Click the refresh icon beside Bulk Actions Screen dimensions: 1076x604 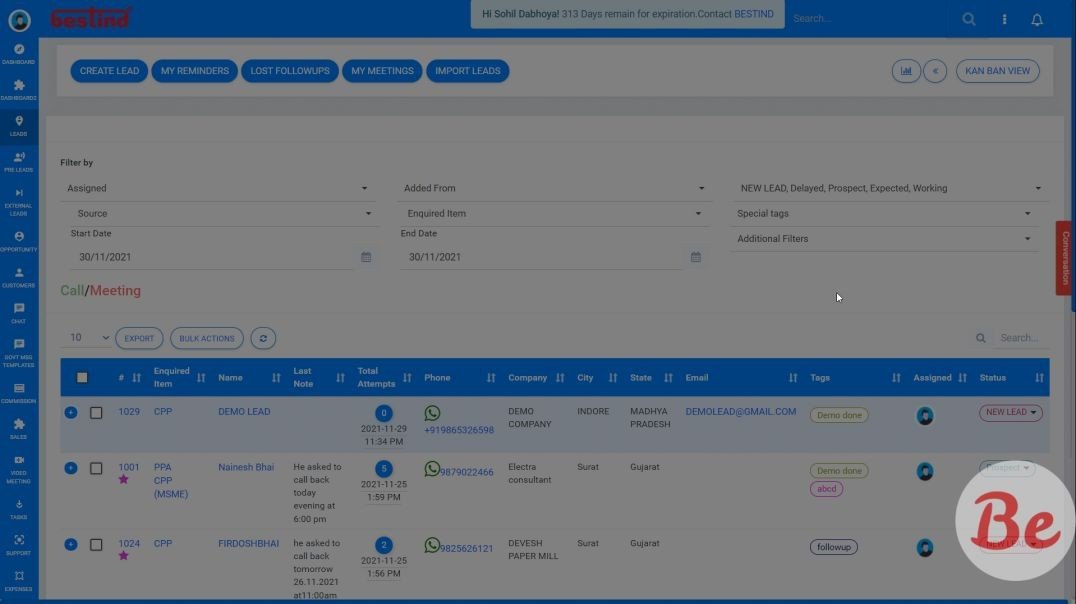[263, 339]
